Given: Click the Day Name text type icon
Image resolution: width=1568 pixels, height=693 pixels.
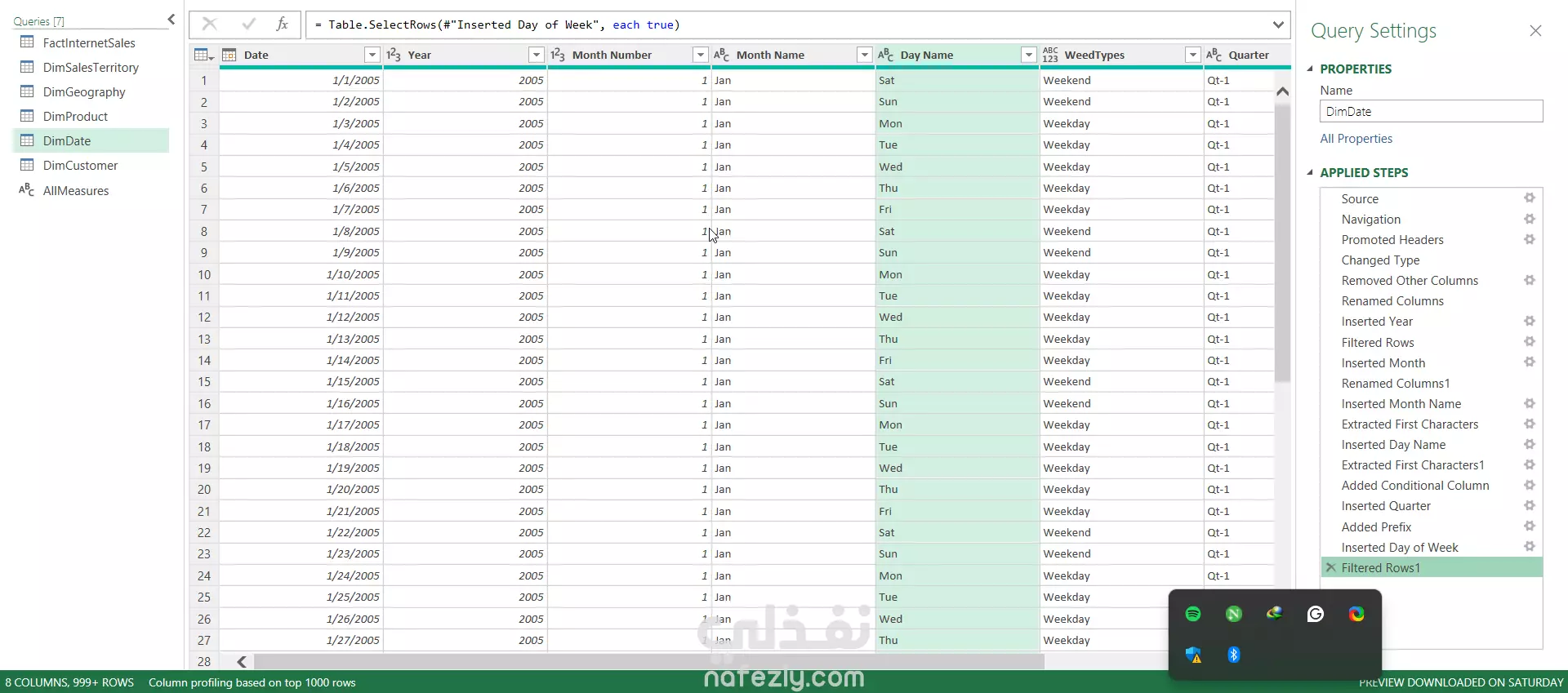Looking at the screenshot, I should [886, 55].
